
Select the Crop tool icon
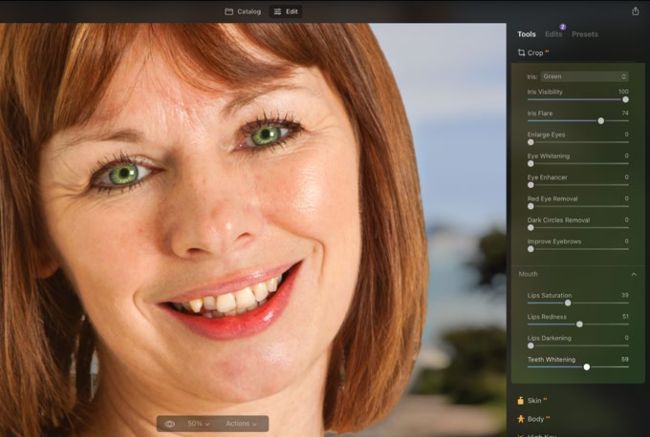pyautogui.click(x=521, y=52)
